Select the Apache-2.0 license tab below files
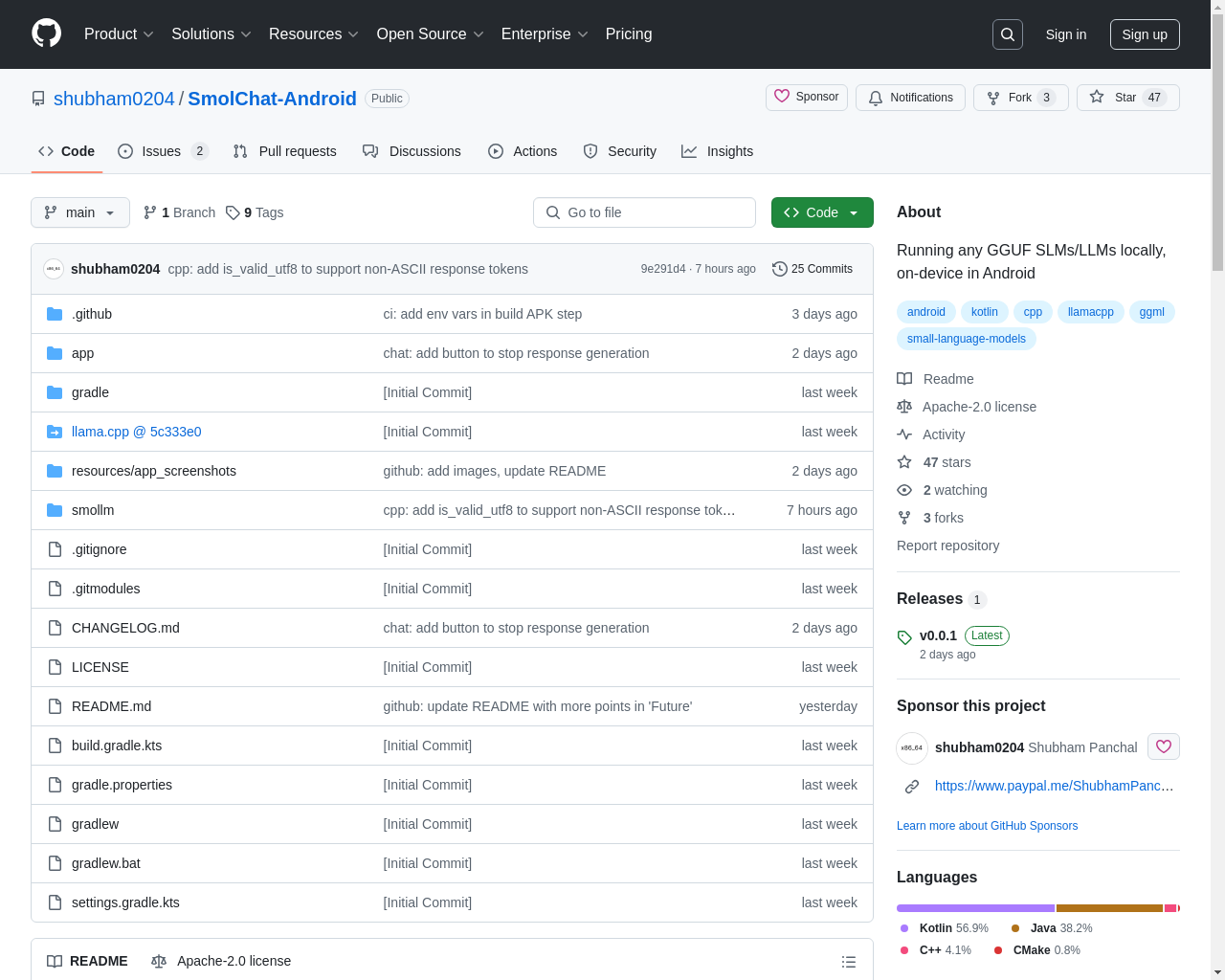The width and height of the screenshot is (1225, 980). point(221,961)
